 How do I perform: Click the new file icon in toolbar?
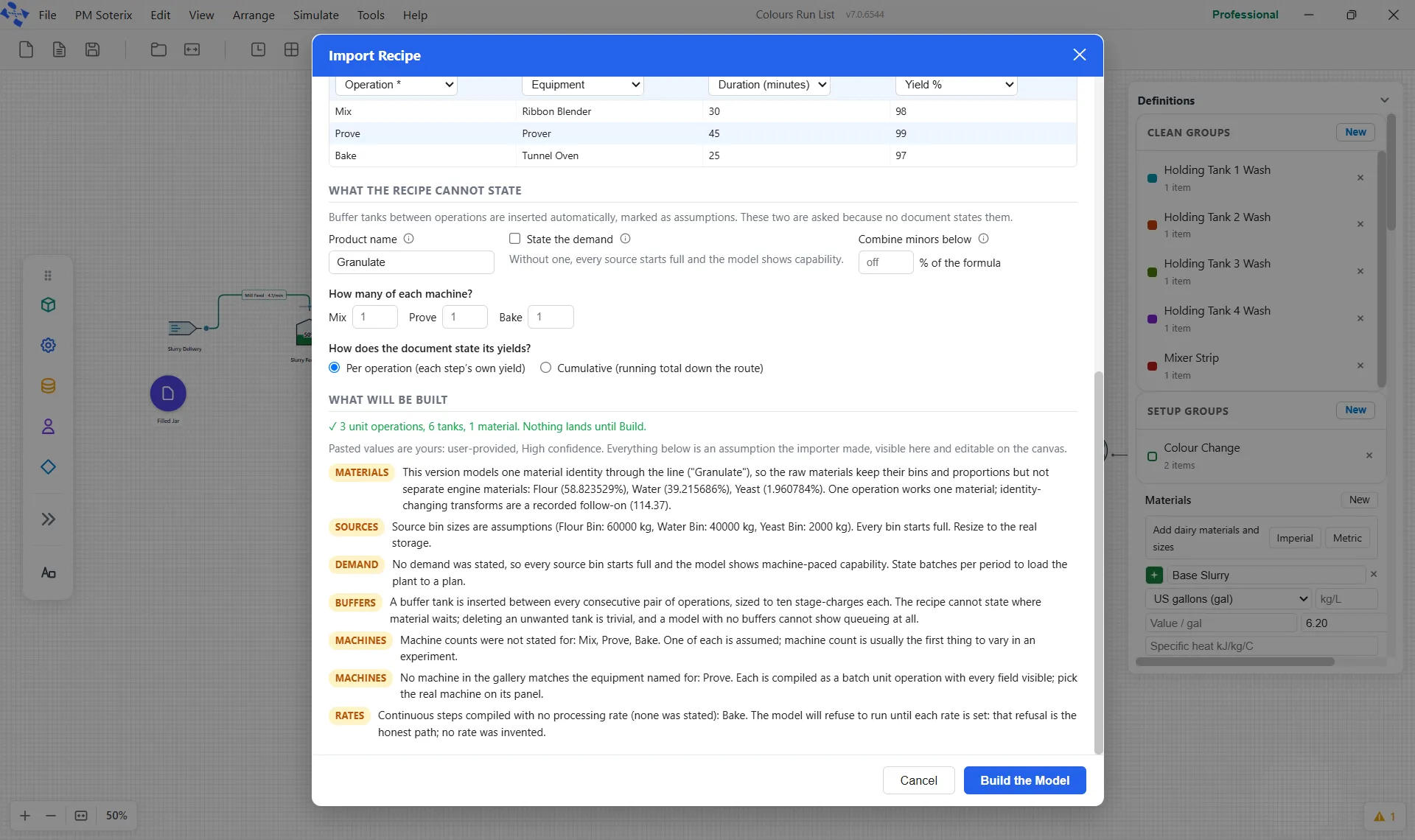point(26,49)
